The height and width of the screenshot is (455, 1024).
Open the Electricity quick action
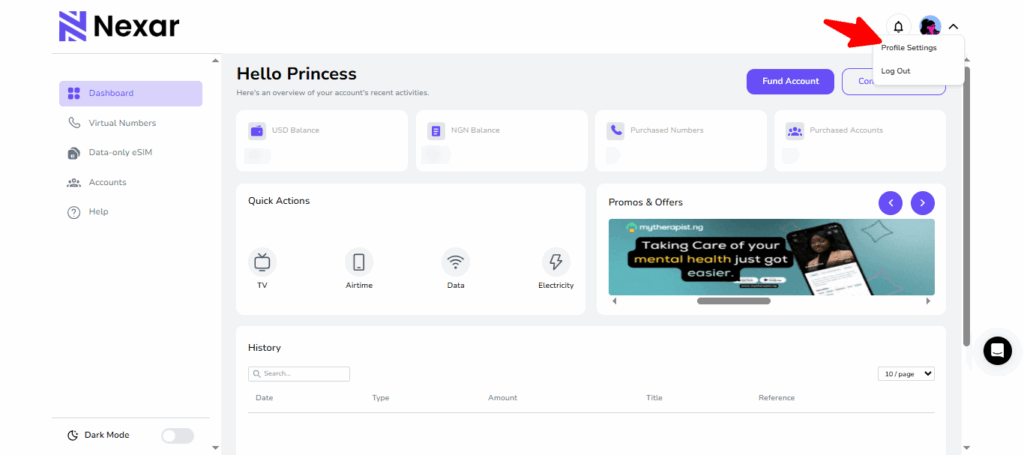(x=555, y=262)
